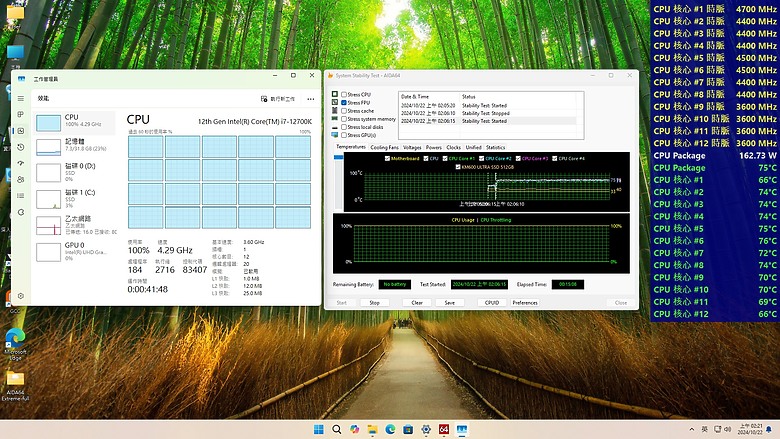Select CPU performance entry in Task Manager
The height and width of the screenshot is (439, 780).
pyautogui.click(x=75, y=122)
